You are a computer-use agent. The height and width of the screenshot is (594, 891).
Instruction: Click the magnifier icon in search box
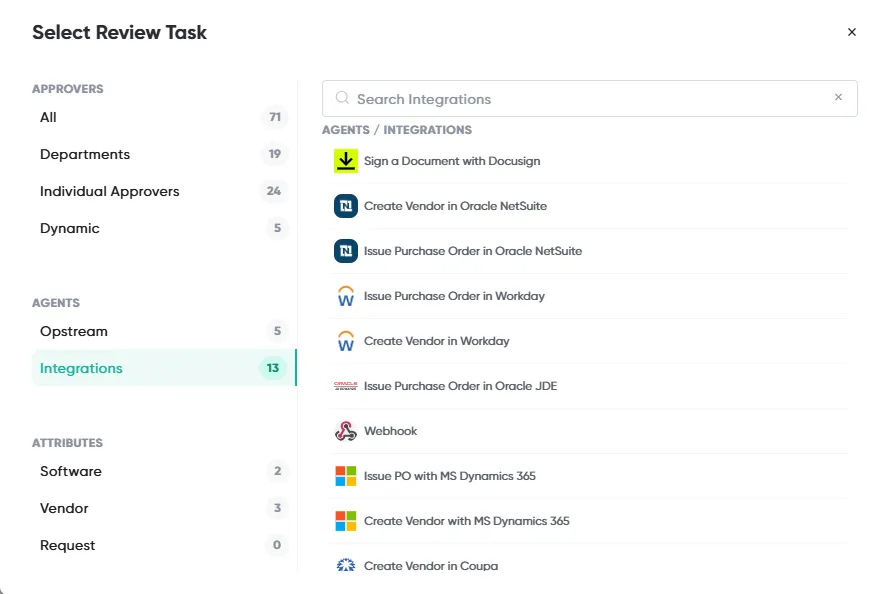pos(342,98)
